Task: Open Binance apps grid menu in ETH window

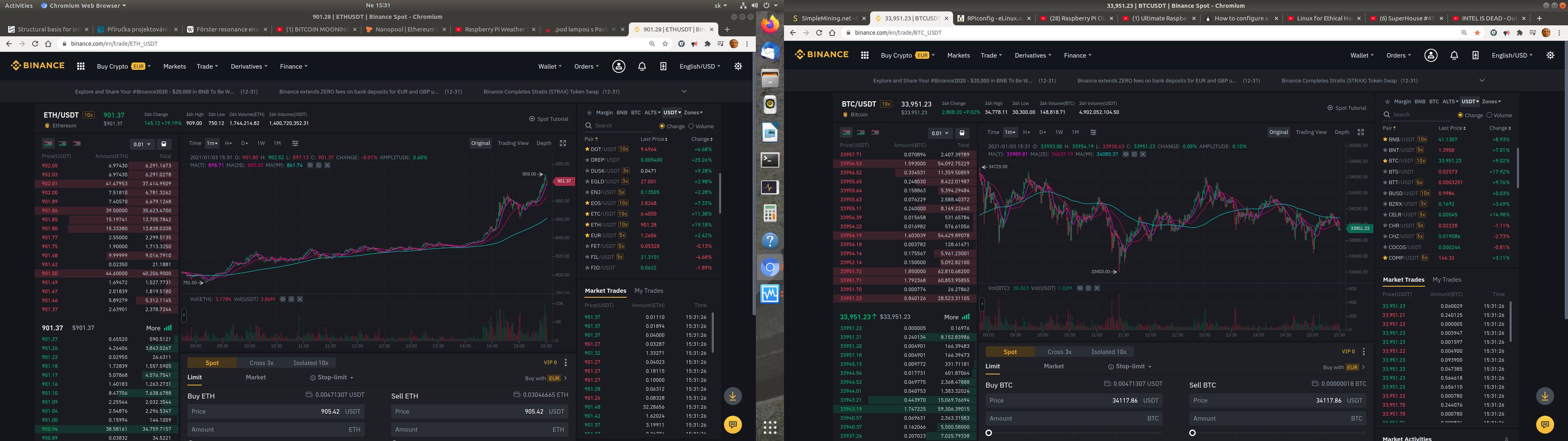Action: 80,67
